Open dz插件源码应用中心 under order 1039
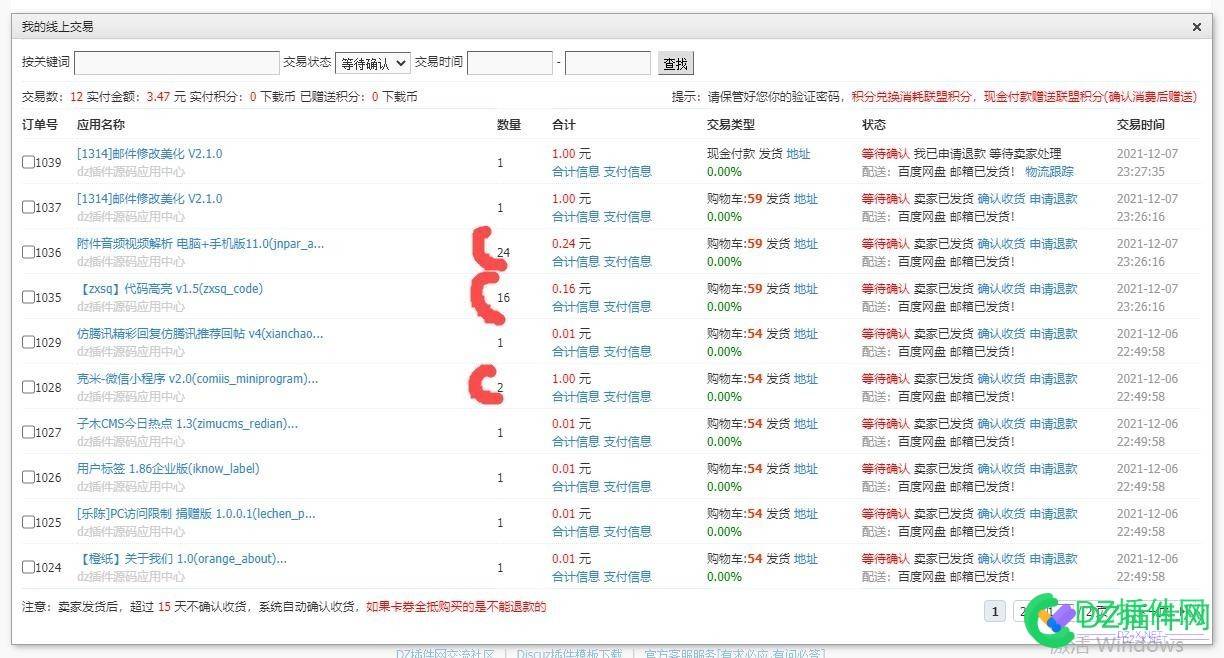This screenshot has width=1224, height=658. point(131,172)
